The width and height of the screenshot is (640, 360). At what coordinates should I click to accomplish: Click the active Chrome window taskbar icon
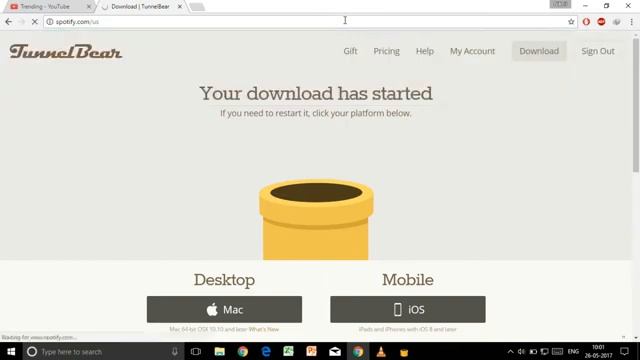pyautogui.click(x=358, y=351)
